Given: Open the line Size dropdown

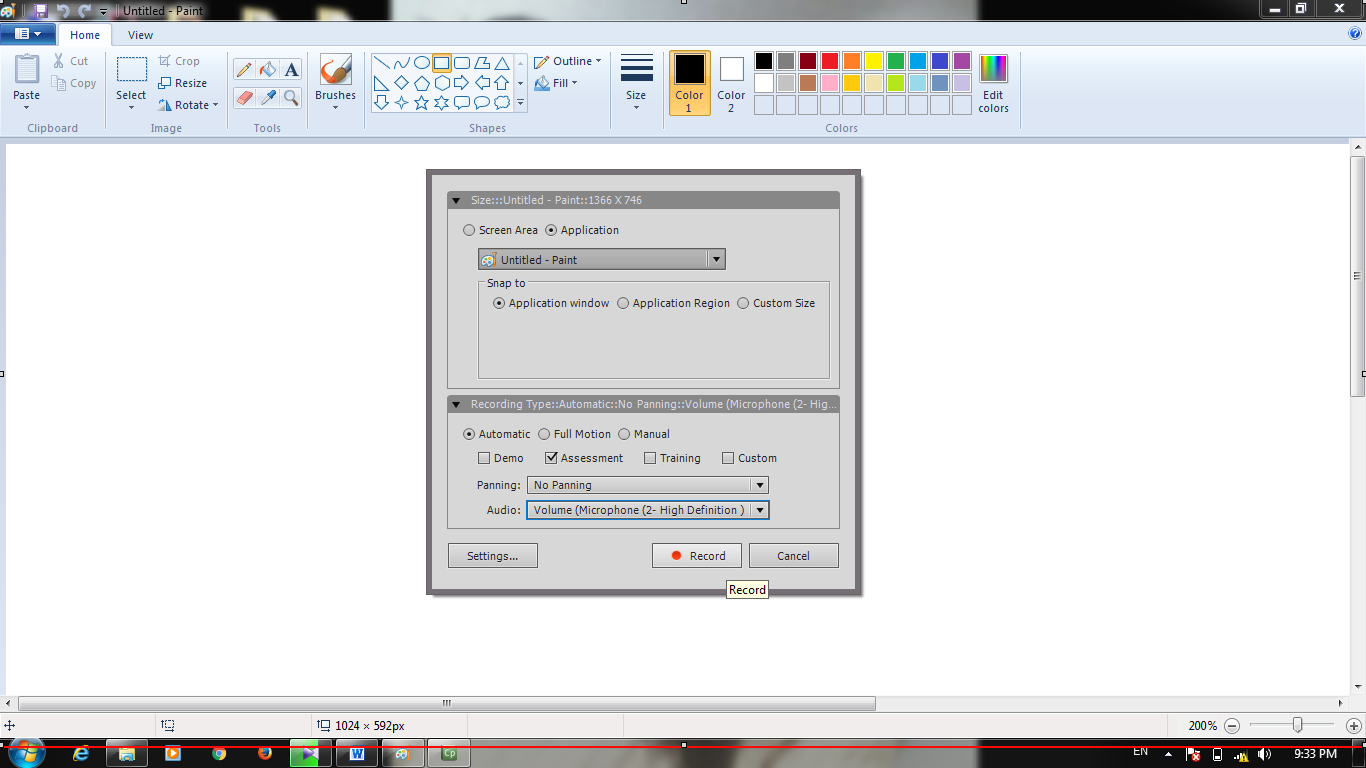Looking at the screenshot, I should tap(636, 82).
